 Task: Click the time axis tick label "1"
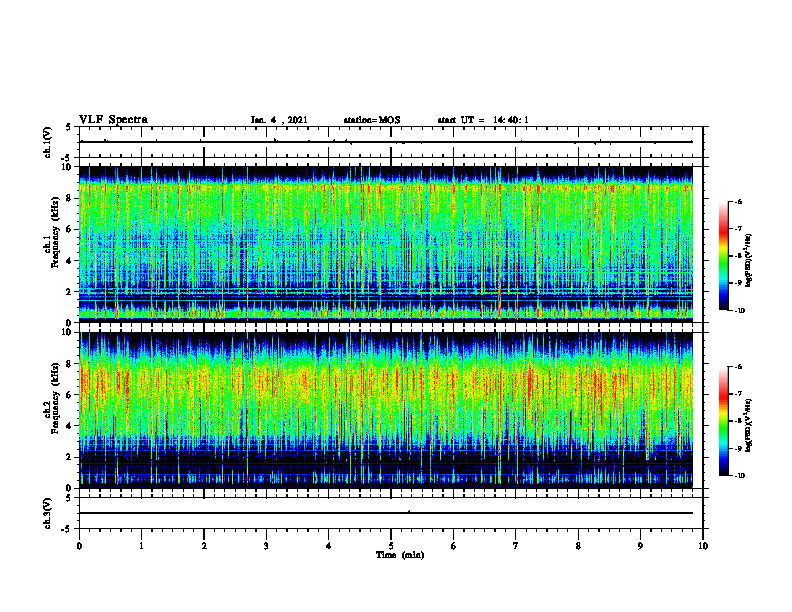[x=141, y=546]
